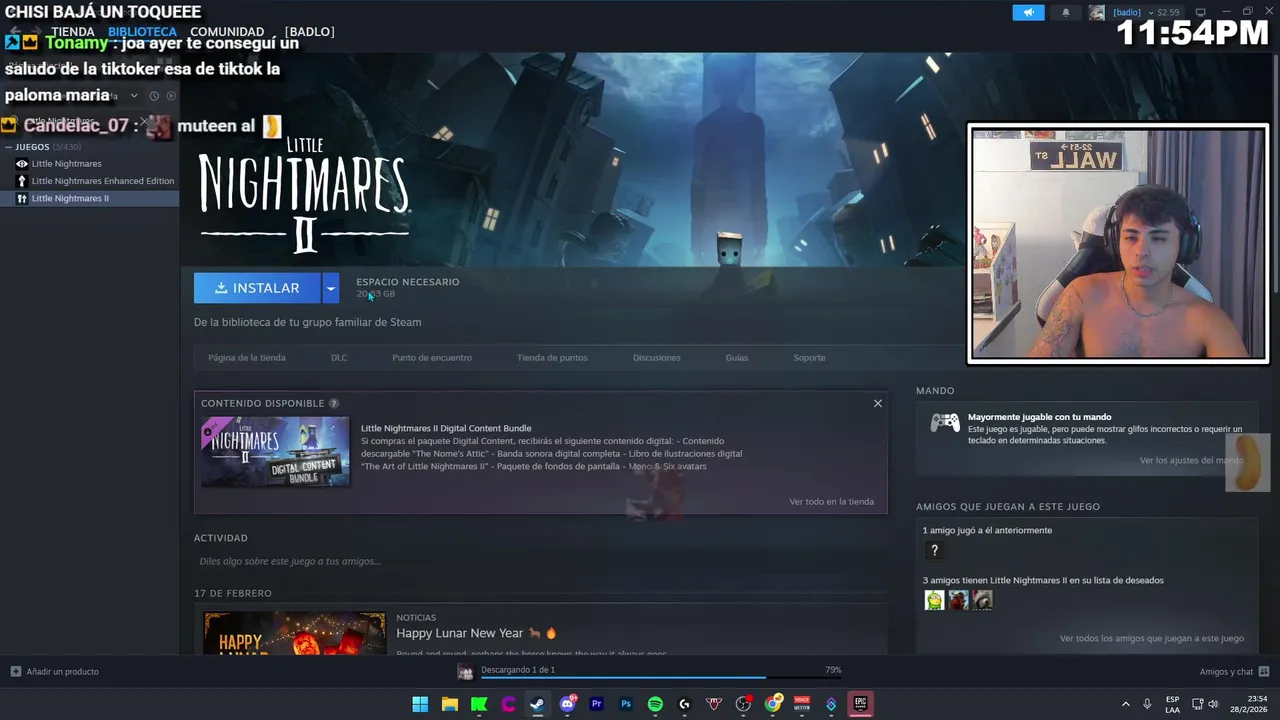The width and height of the screenshot is (1280, 720).
Task: Open Punto de encuentro tab
Action: (432, 357)
